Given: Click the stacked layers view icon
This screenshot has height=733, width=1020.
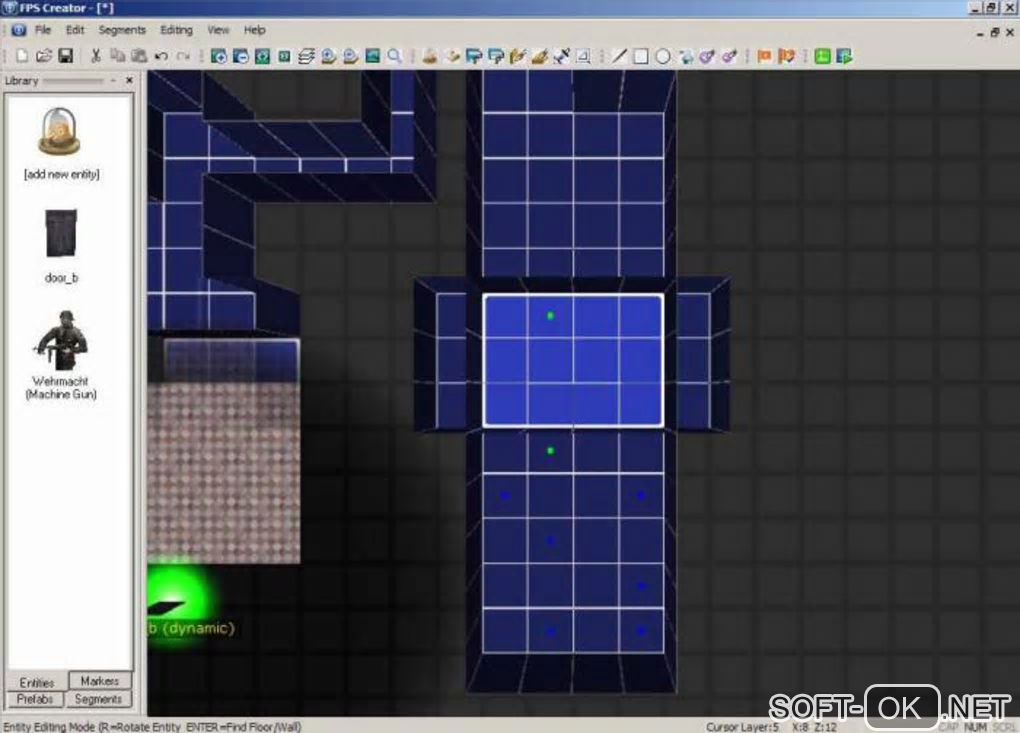Looking at the screenshot, I should click(x=306, y=57).
